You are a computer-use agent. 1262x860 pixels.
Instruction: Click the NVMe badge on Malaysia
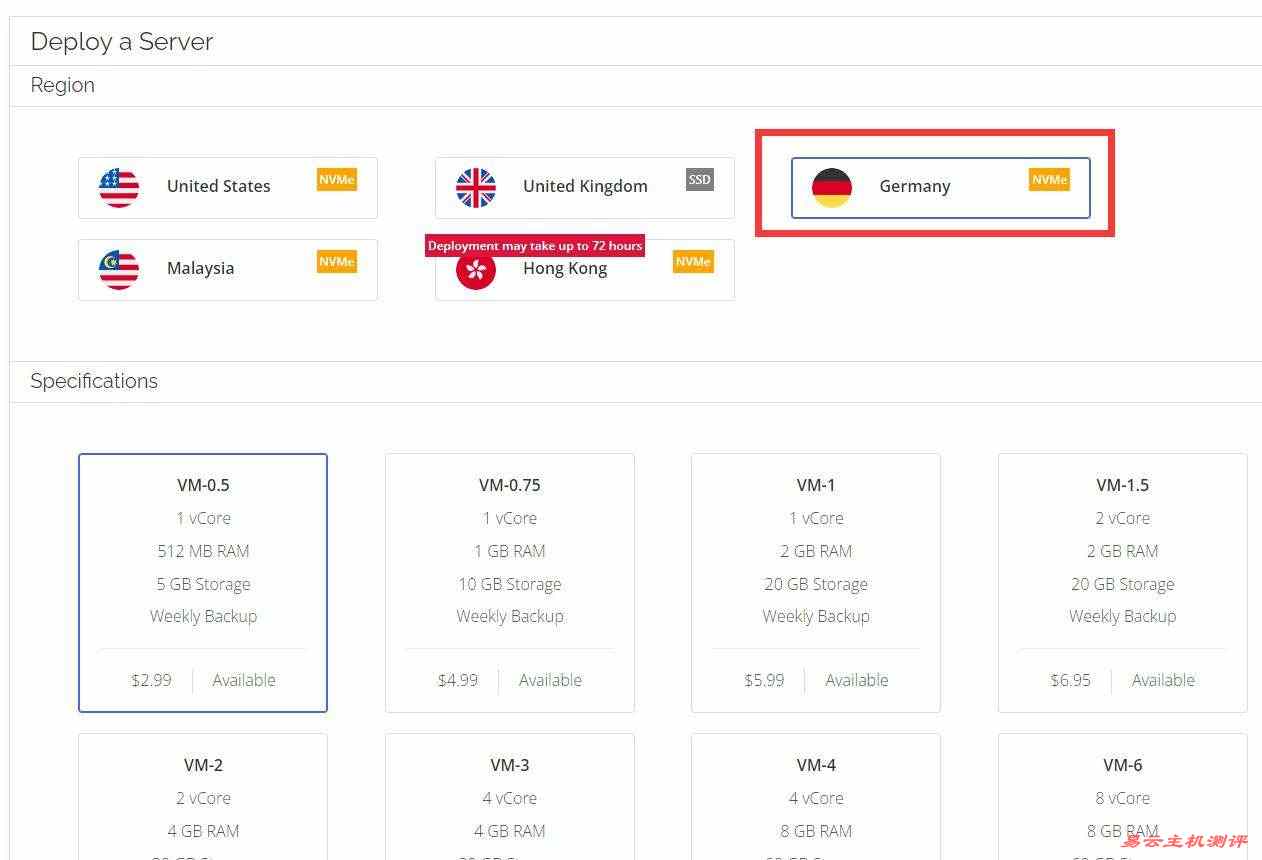click(x=337, y=262)
